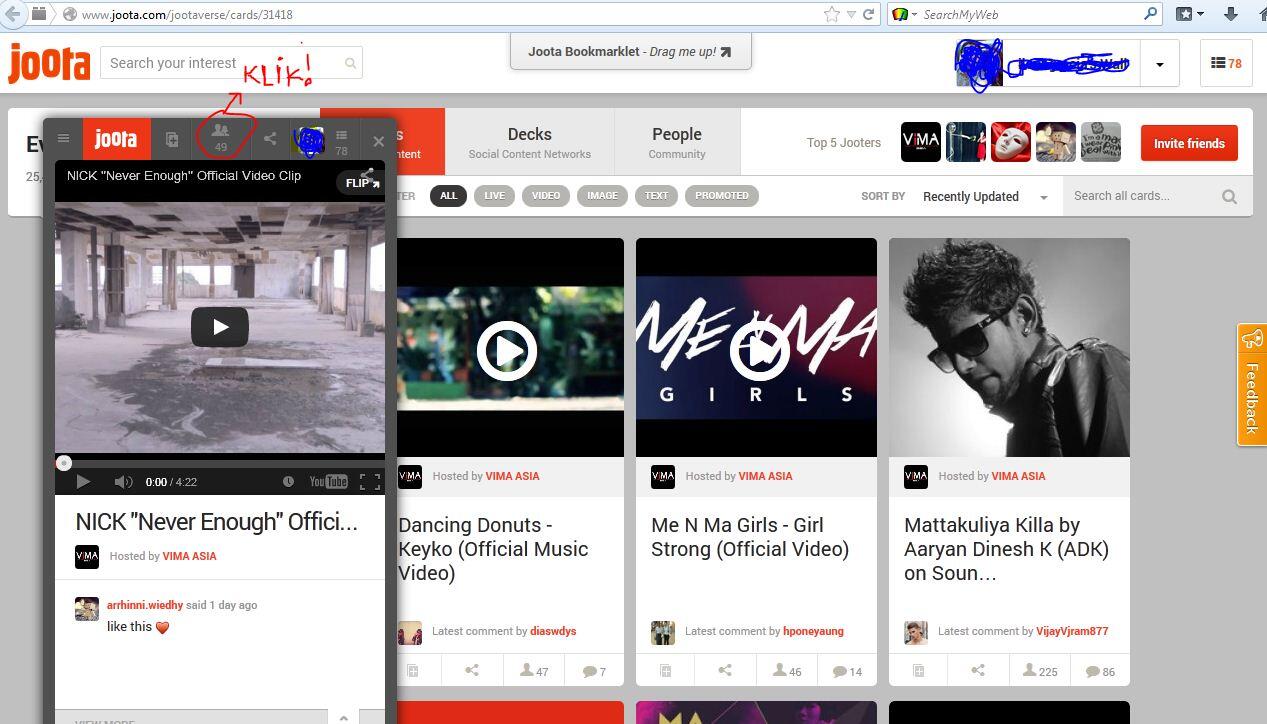Add Me N Ma Girls card to deck
The image size is (1267, 724).
coord(665,671)
